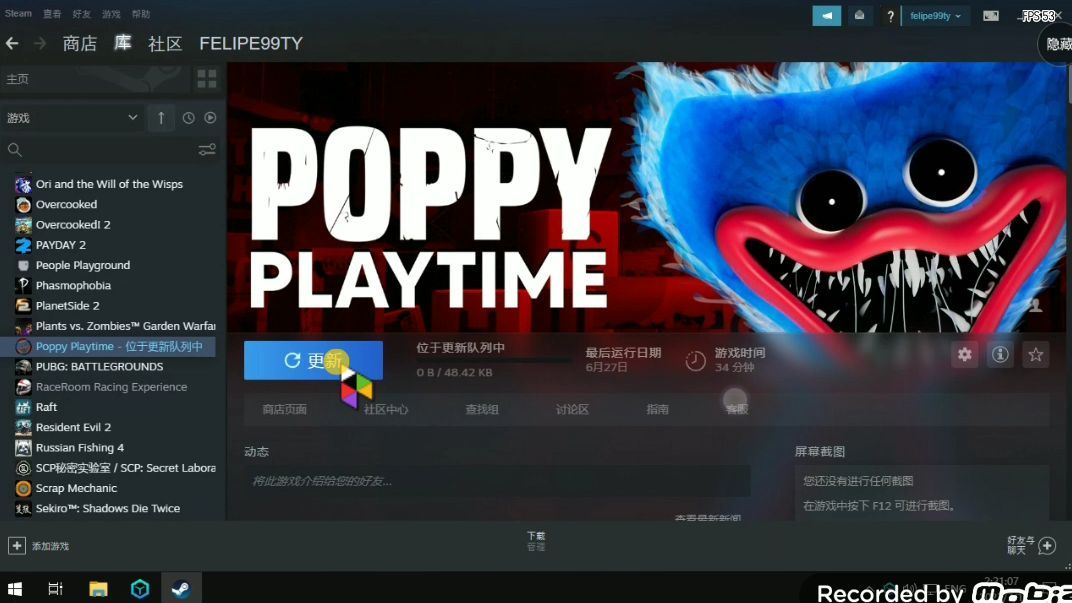Image resolution: width=1072 pixels, height=603 pixels.
Task: Go forward with the right arrow
Action: point(40,44)
